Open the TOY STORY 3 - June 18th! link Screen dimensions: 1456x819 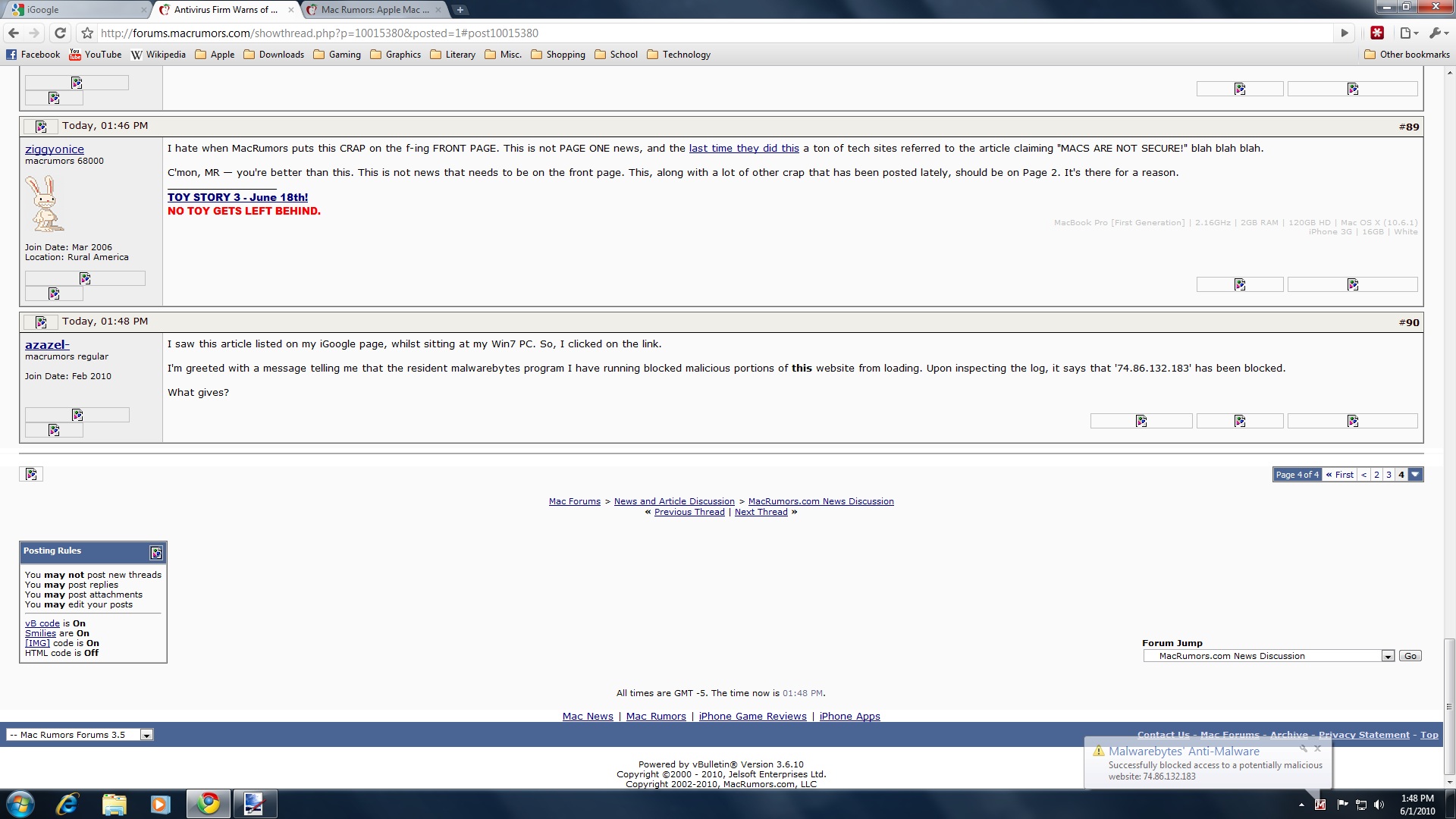point(237,197)
